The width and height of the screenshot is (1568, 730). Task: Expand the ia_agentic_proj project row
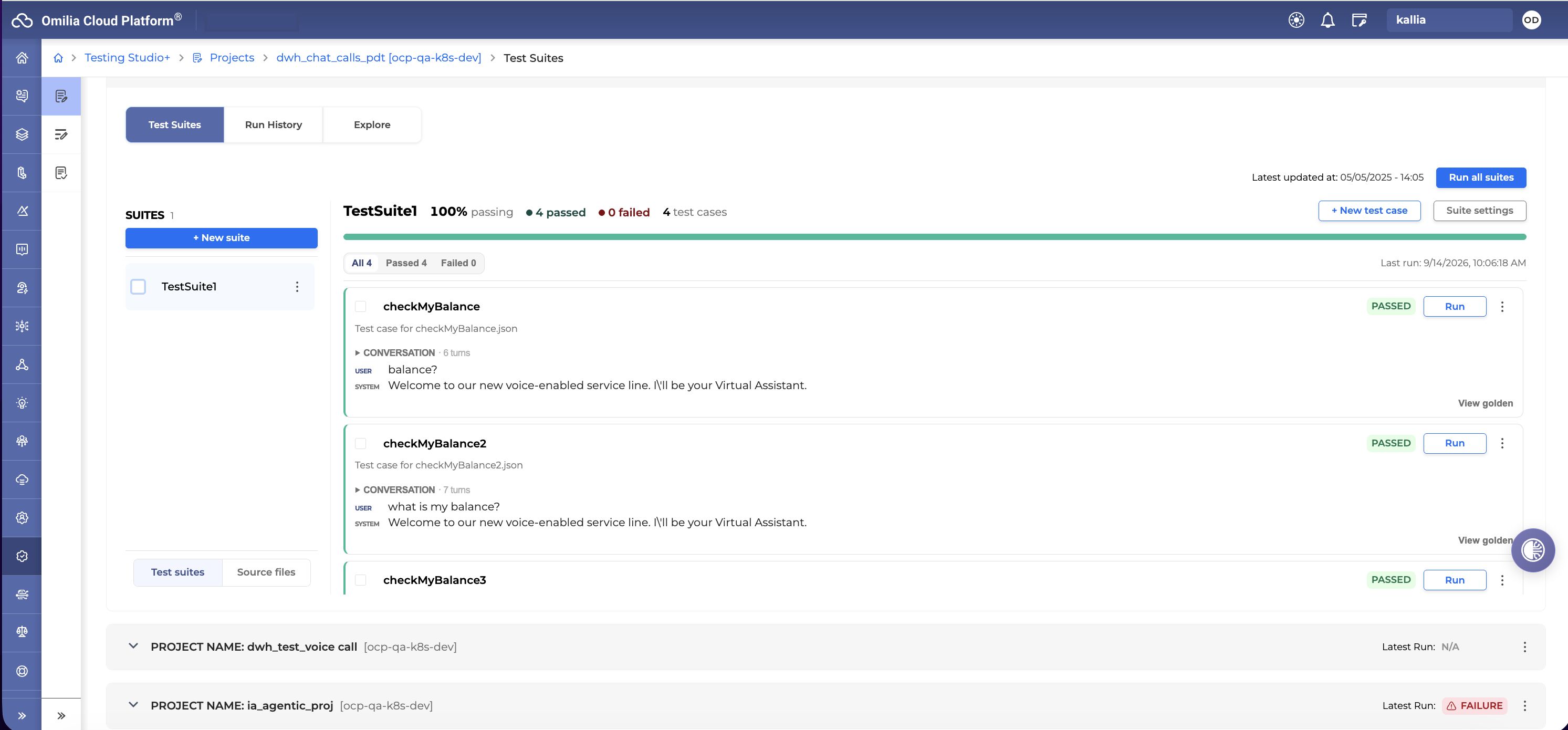click(133, 705)
